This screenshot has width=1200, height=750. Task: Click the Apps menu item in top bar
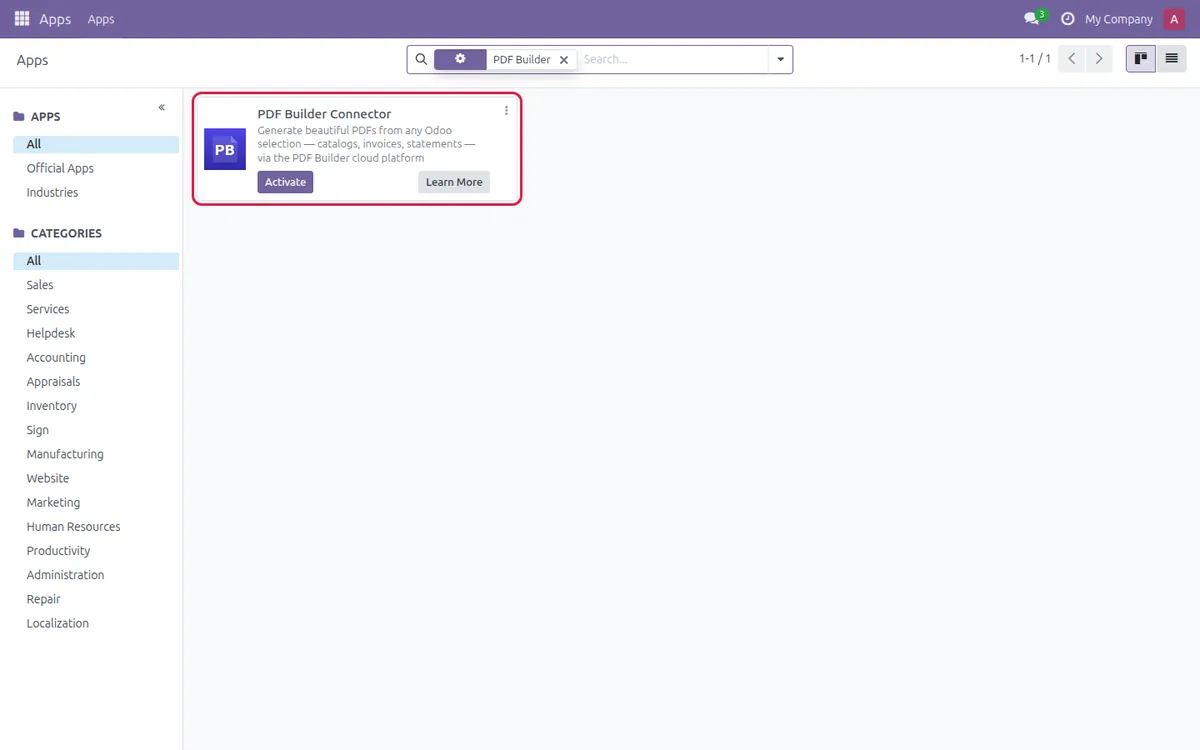(101, 19)
